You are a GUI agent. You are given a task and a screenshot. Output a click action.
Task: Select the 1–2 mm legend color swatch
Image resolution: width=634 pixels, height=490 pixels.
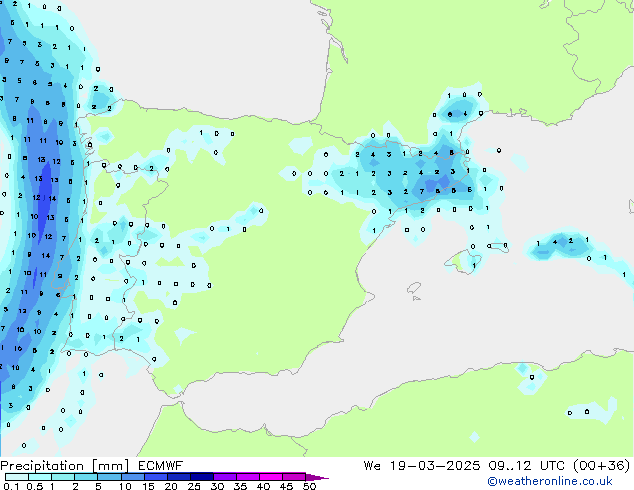63,477
